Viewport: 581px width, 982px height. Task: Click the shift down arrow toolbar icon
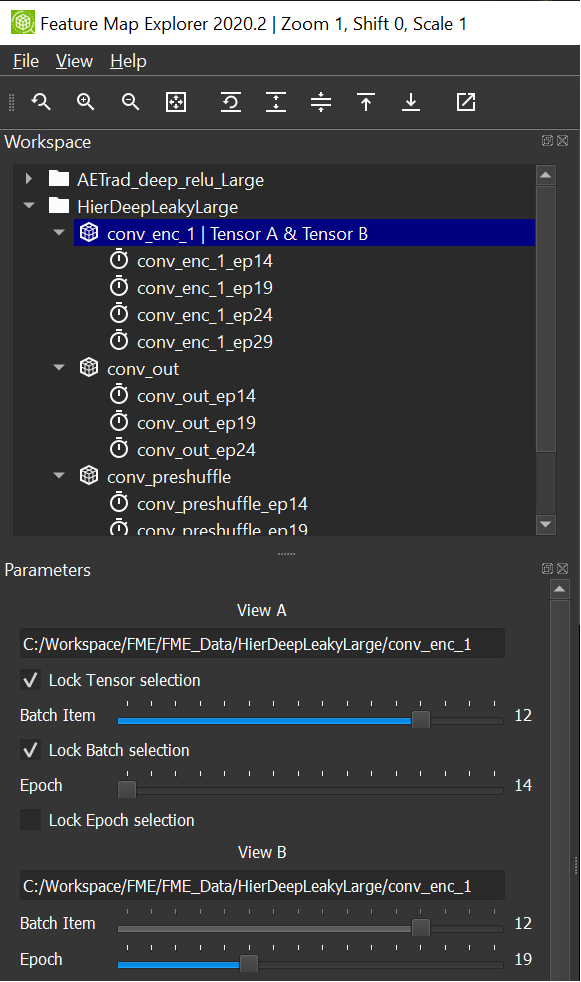click(411, 102)
